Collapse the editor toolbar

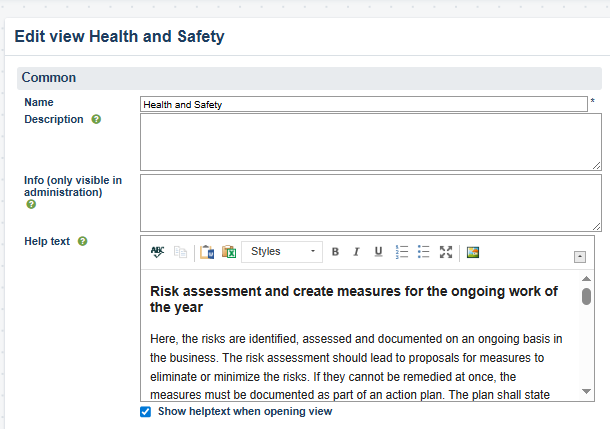pyautogui.click(x=580, y=257)
